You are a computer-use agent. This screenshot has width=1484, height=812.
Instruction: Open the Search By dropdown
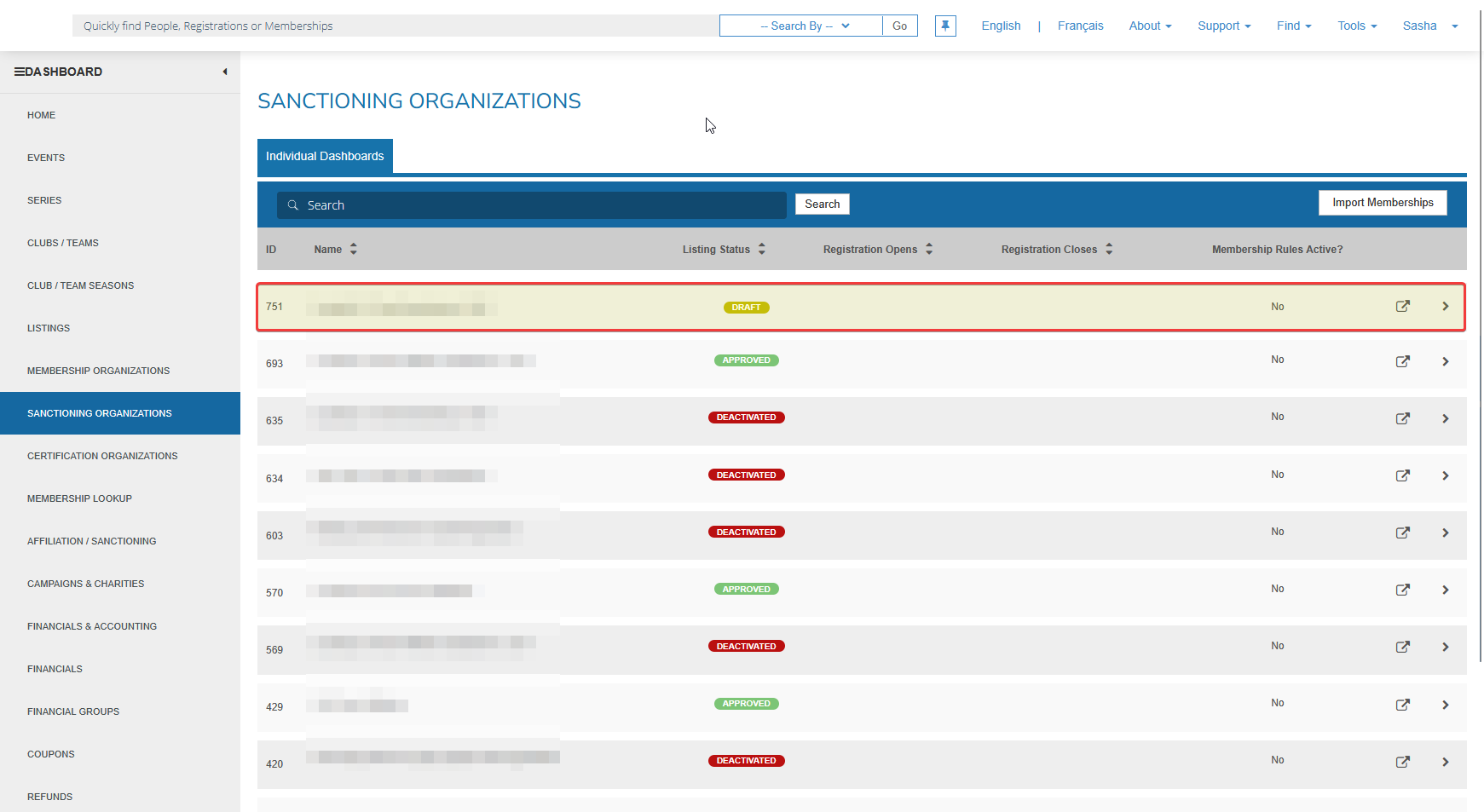coord(800,26)
